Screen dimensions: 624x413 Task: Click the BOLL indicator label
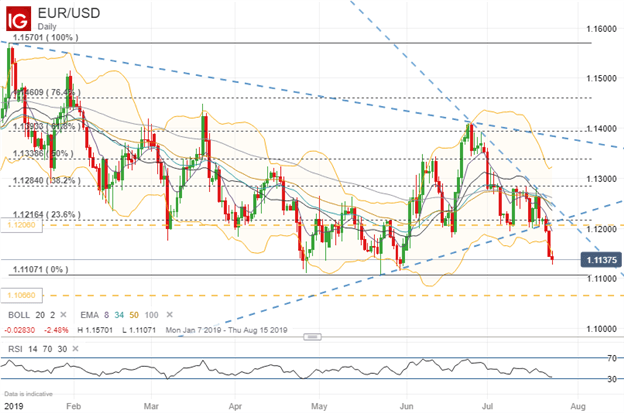[19, 315]
